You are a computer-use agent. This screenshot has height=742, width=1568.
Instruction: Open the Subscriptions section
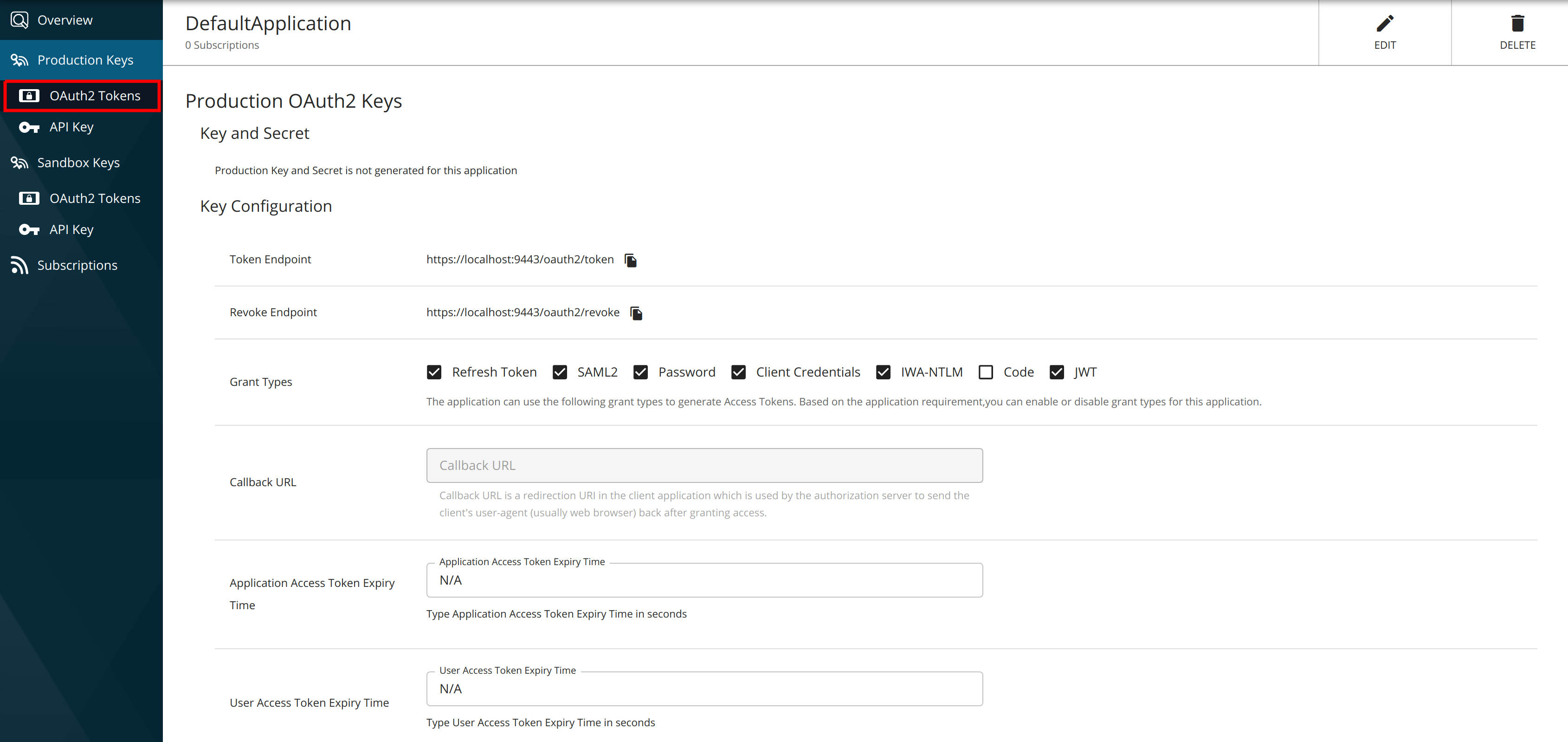click(77, 265)
